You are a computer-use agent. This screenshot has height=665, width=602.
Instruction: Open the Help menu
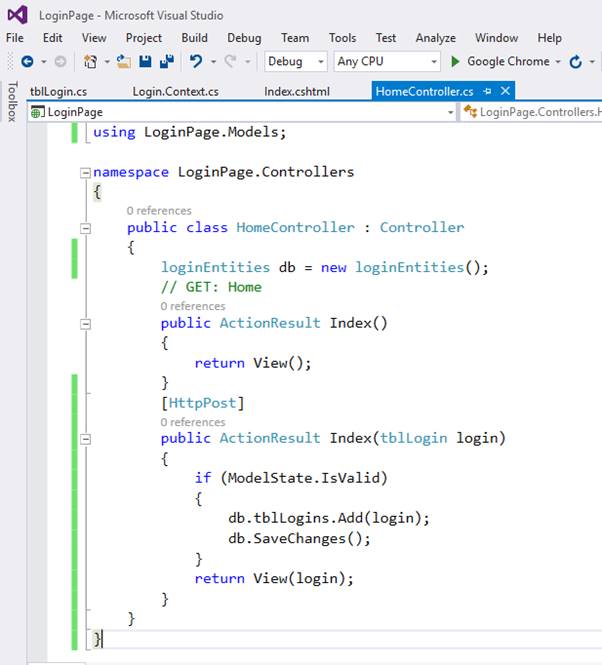point(549,38)
